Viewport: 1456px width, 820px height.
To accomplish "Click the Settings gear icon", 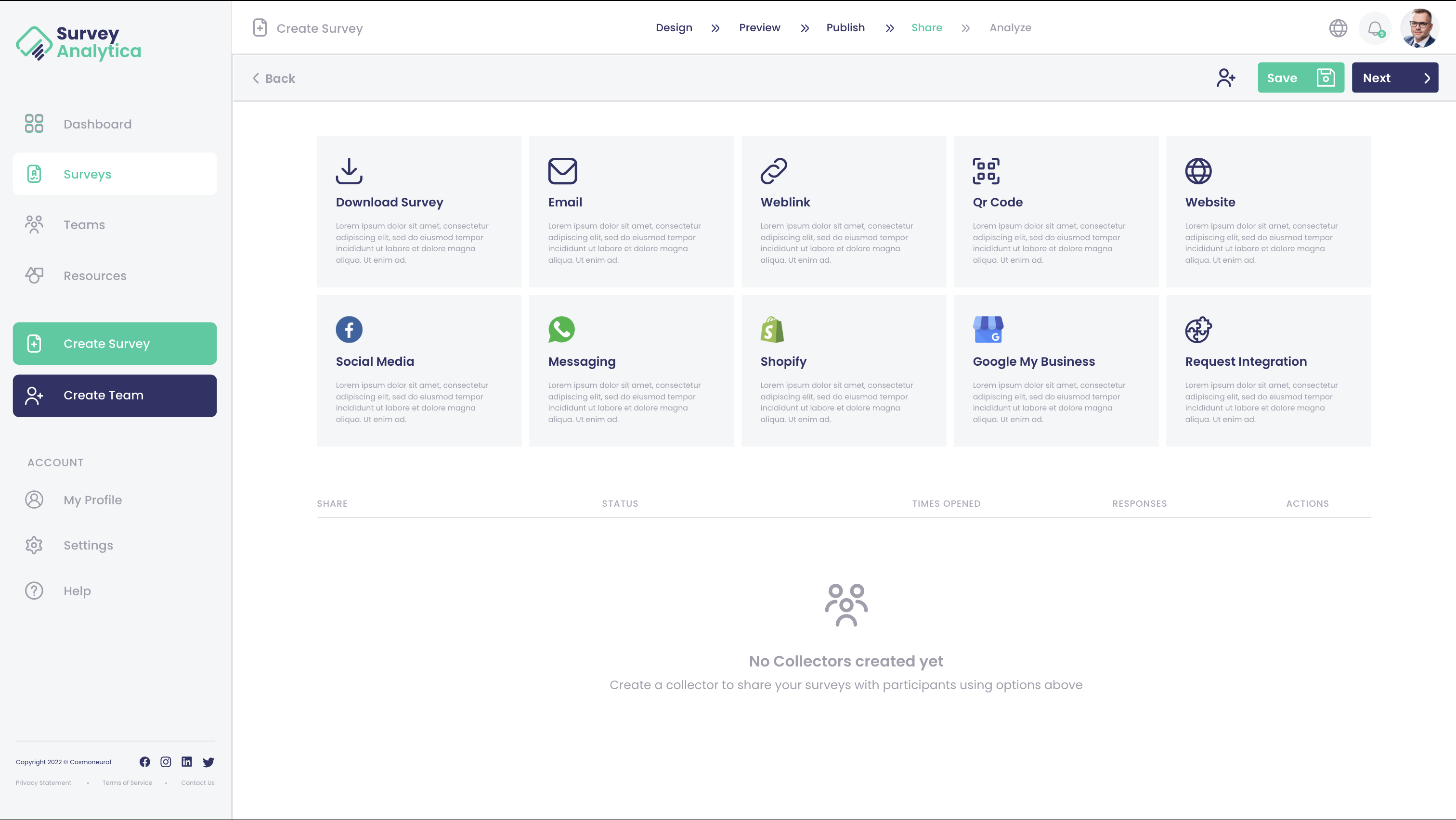I will [34, 545].
